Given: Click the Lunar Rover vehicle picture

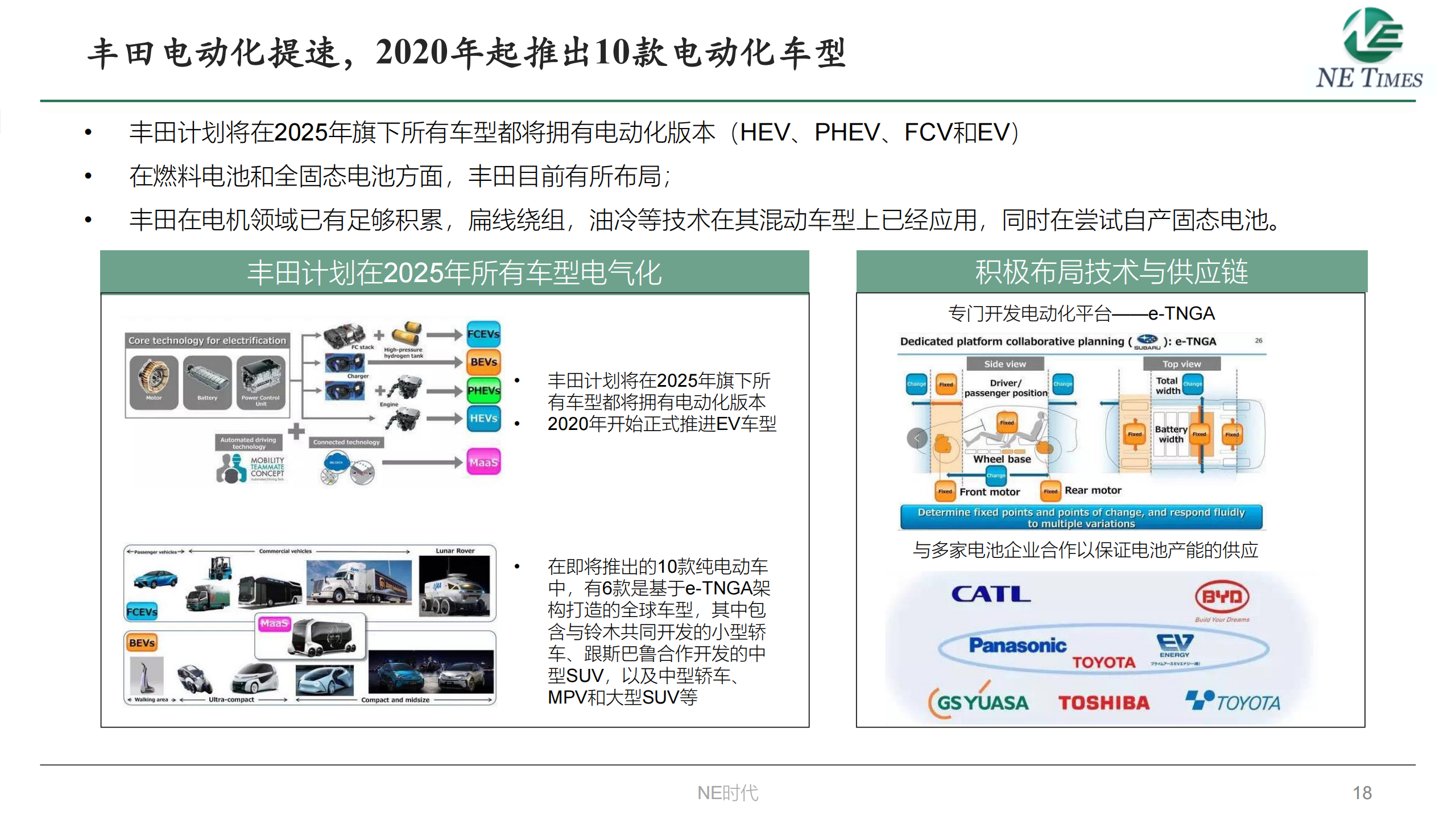Looking at the screenshot, I should click(x=454, y=586).
